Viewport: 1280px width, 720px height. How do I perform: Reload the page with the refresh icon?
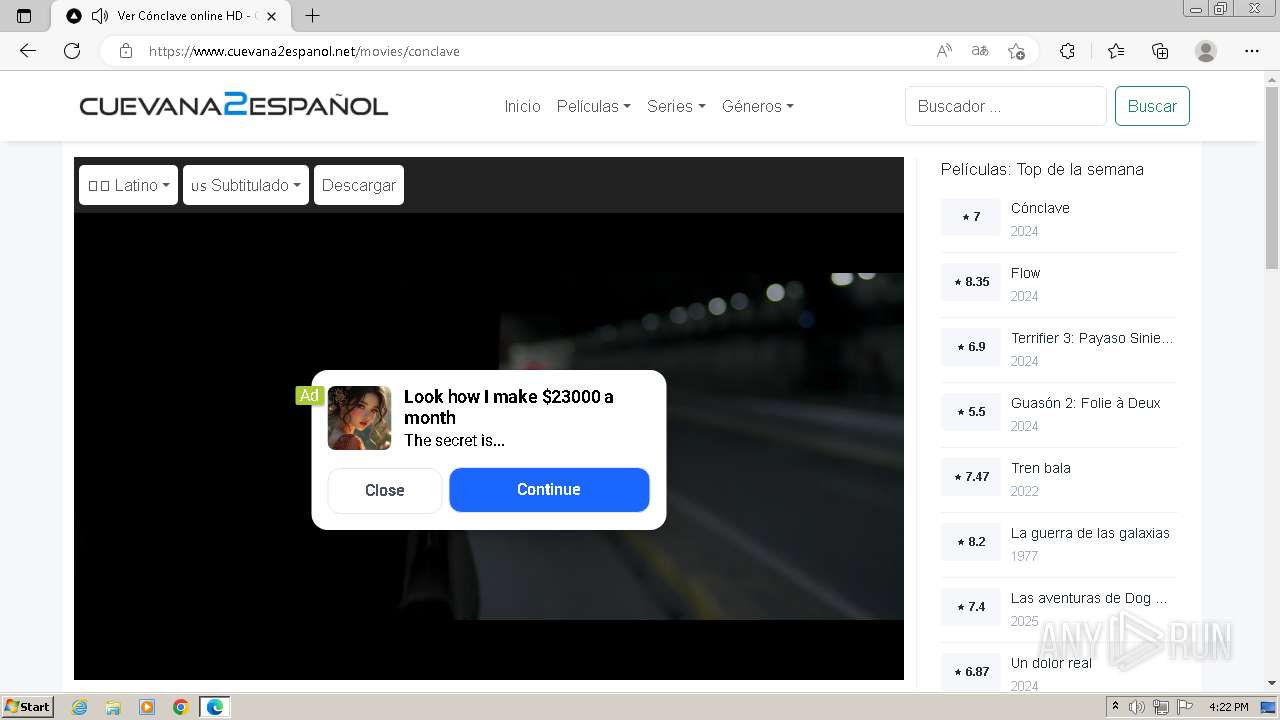[72, 51]
